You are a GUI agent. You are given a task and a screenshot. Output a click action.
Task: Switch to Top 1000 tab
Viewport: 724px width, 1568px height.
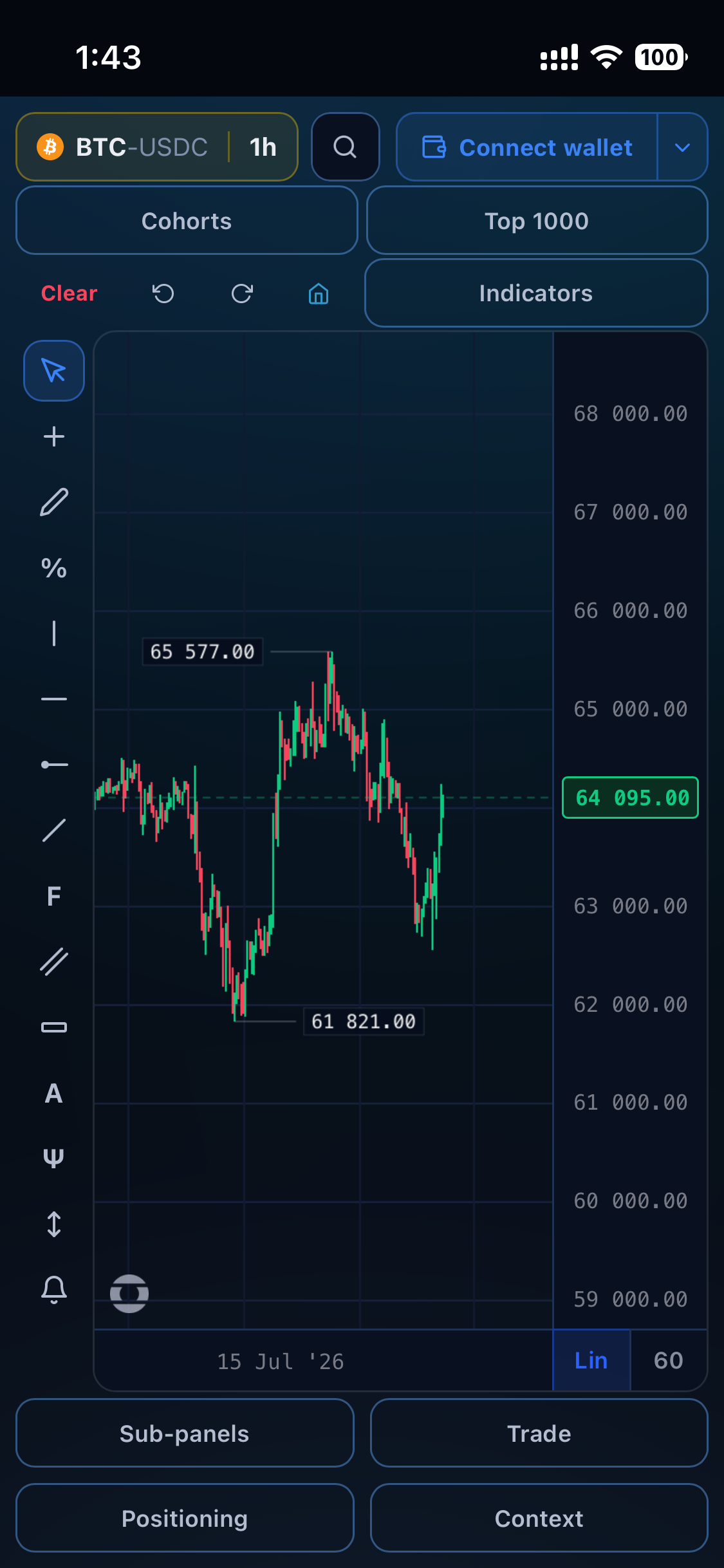[x=537, y=221]
